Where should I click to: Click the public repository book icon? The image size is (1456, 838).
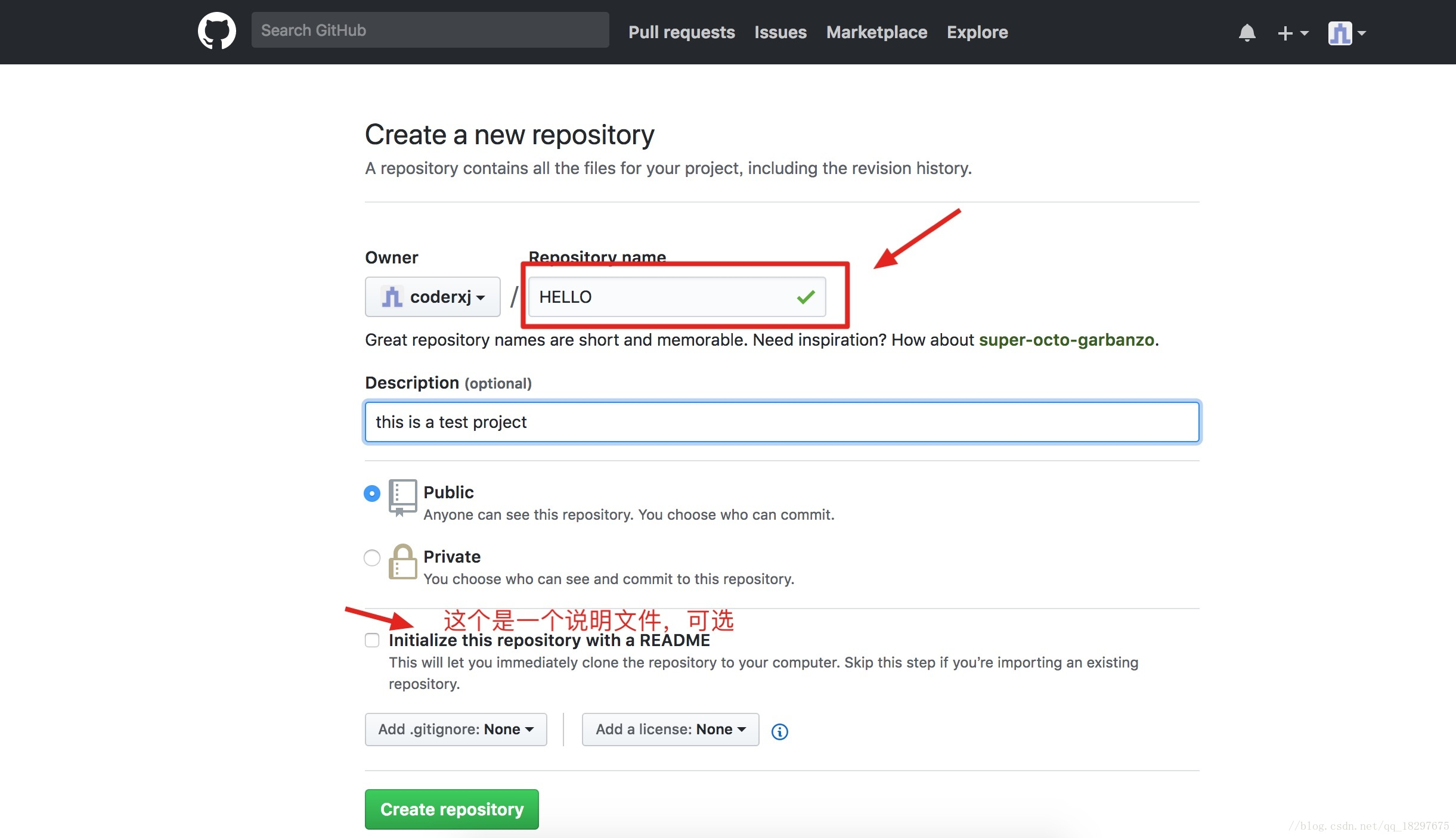click(x=402, y=497)
